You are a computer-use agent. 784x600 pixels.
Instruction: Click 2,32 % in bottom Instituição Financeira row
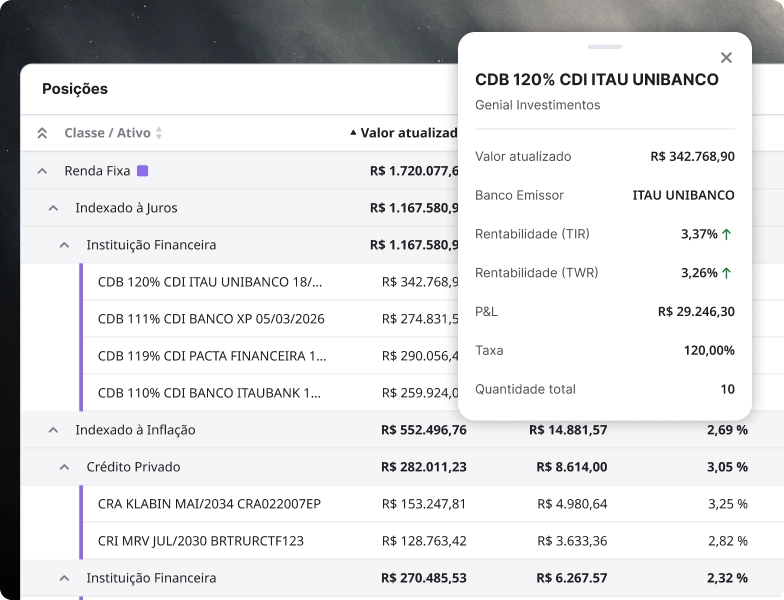(x=727, y=578)
